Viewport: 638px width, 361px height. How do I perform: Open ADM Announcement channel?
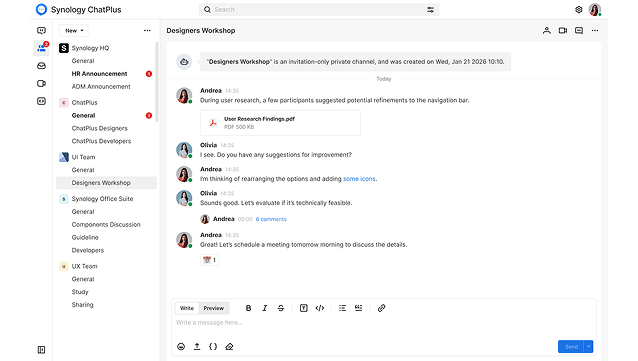coord(101,87)
